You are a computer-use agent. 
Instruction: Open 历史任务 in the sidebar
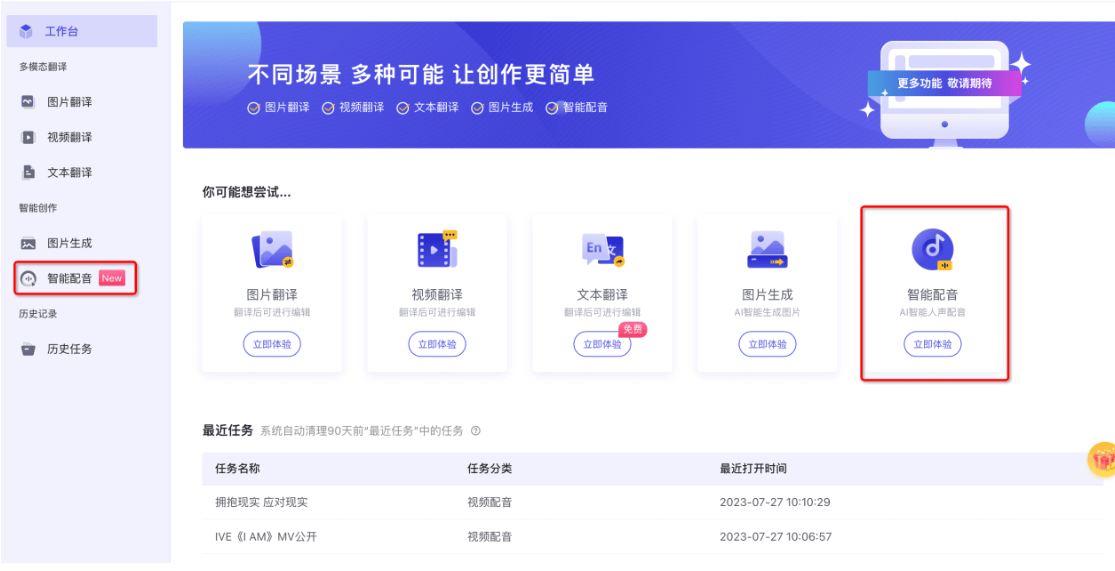tap(70, 349)
